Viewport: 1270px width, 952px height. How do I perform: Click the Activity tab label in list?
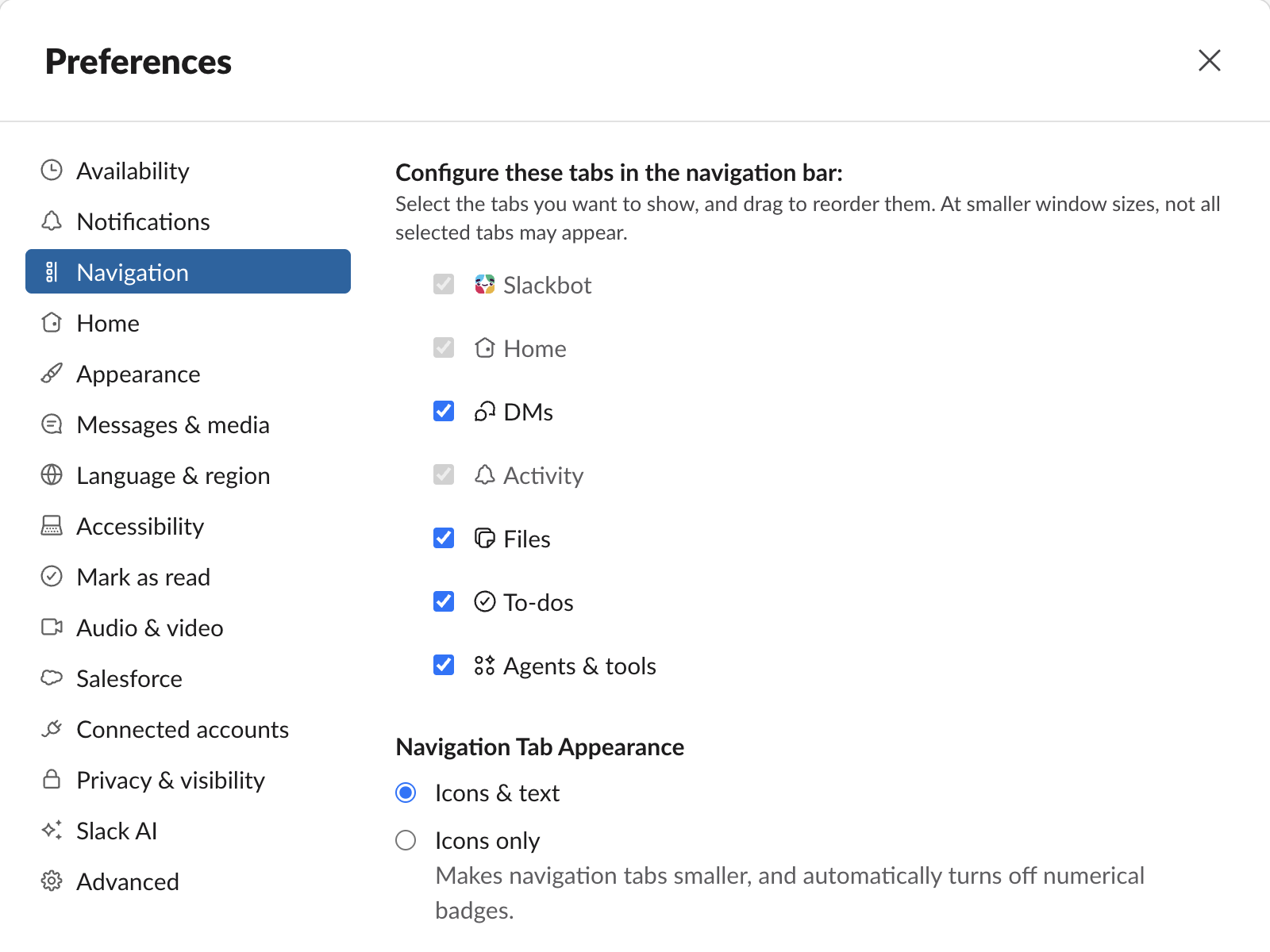pos(544,475)
